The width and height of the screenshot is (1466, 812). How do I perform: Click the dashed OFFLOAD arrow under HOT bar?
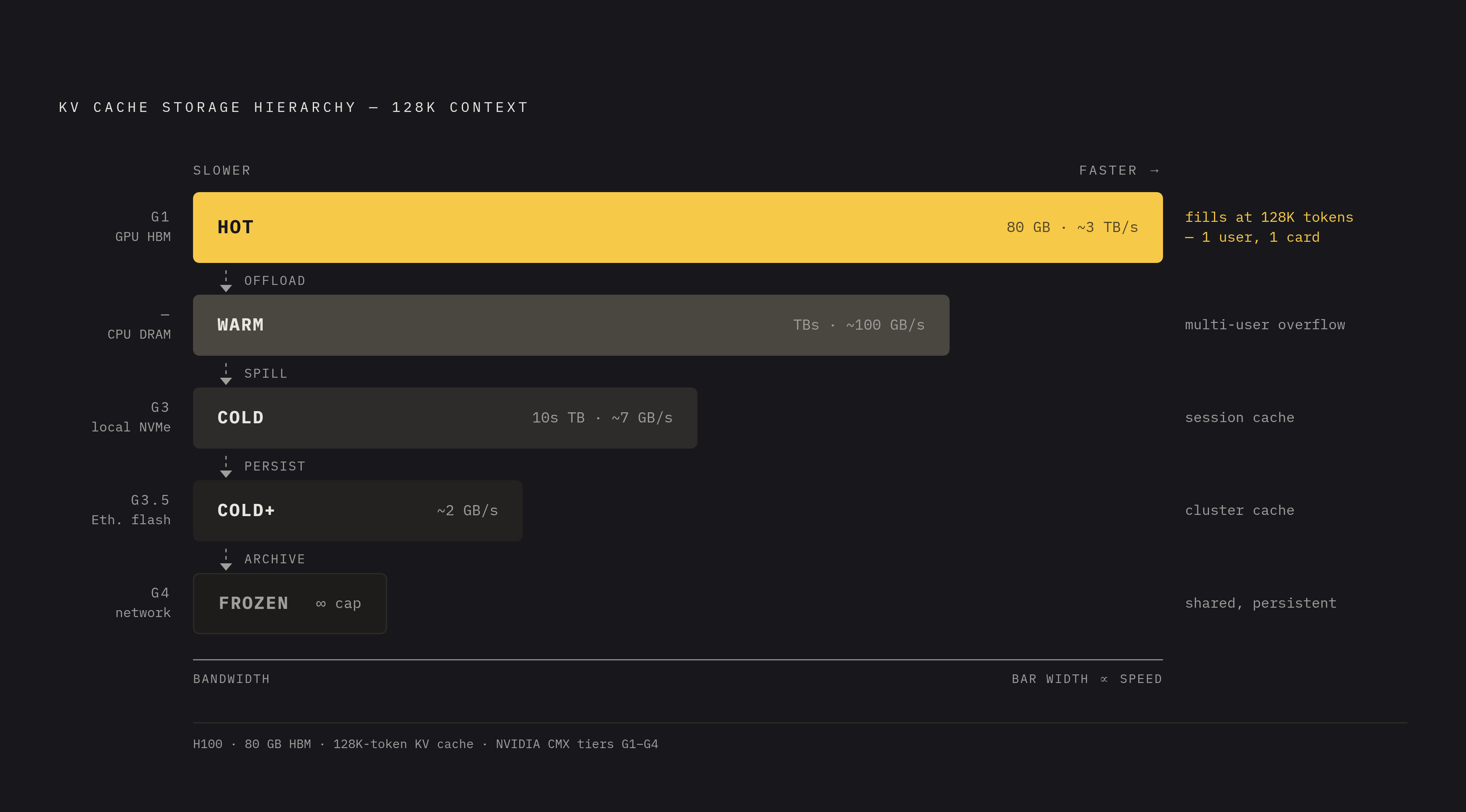point(226,281)
